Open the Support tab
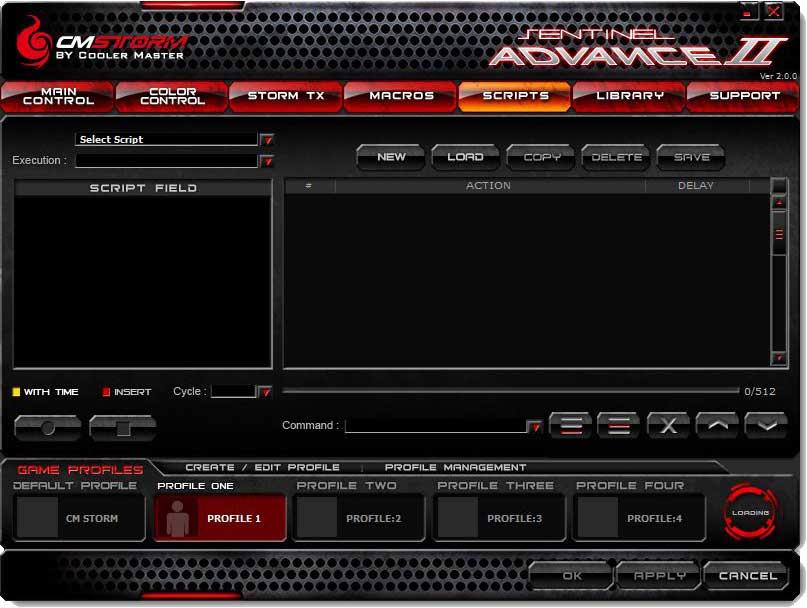 pyautogui.click(x=744, y=96)
